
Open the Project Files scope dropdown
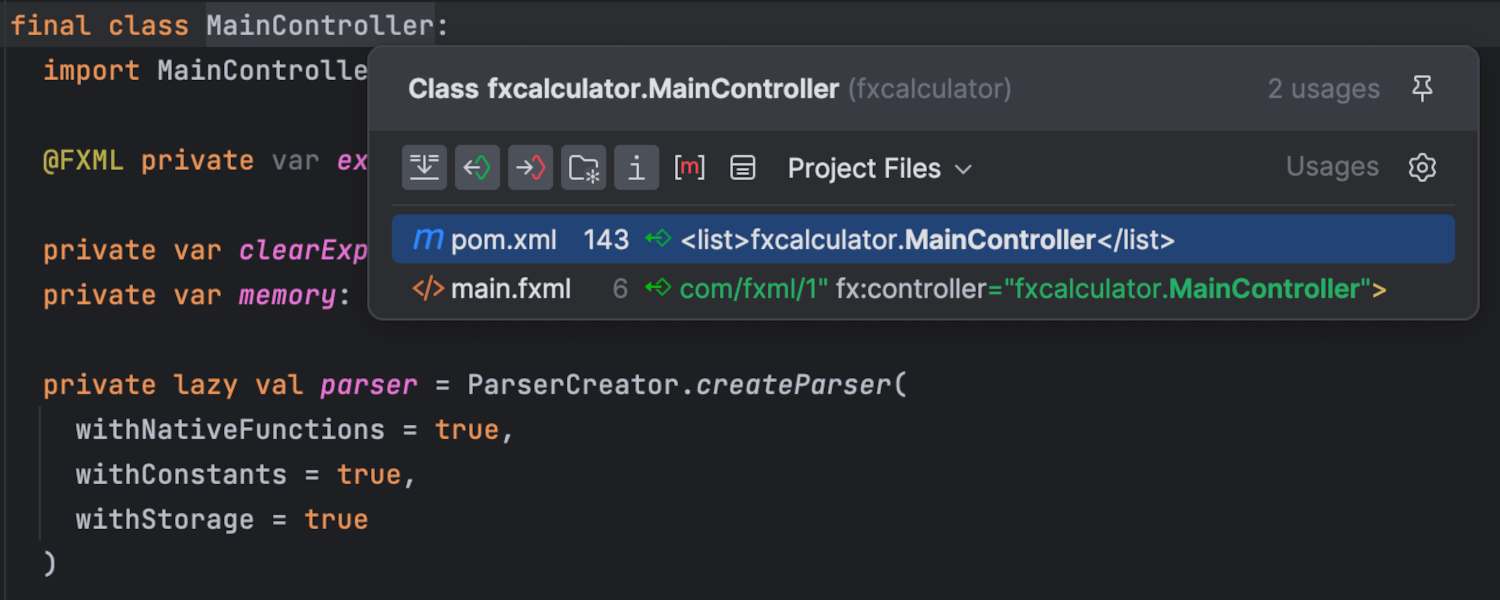[x=879, y=168]
